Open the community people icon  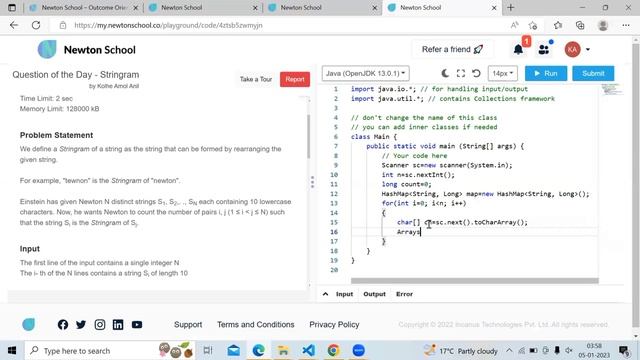(544, 49)
